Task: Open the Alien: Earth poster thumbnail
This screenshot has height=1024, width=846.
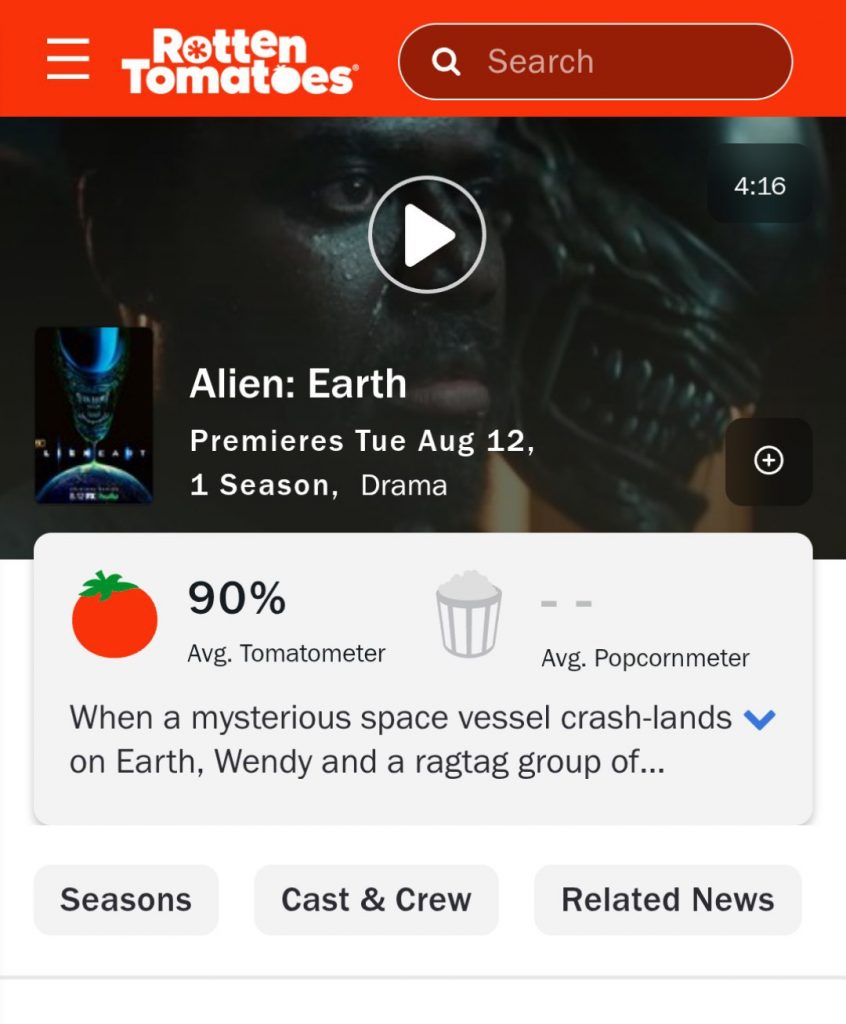Action: [94, 415]
